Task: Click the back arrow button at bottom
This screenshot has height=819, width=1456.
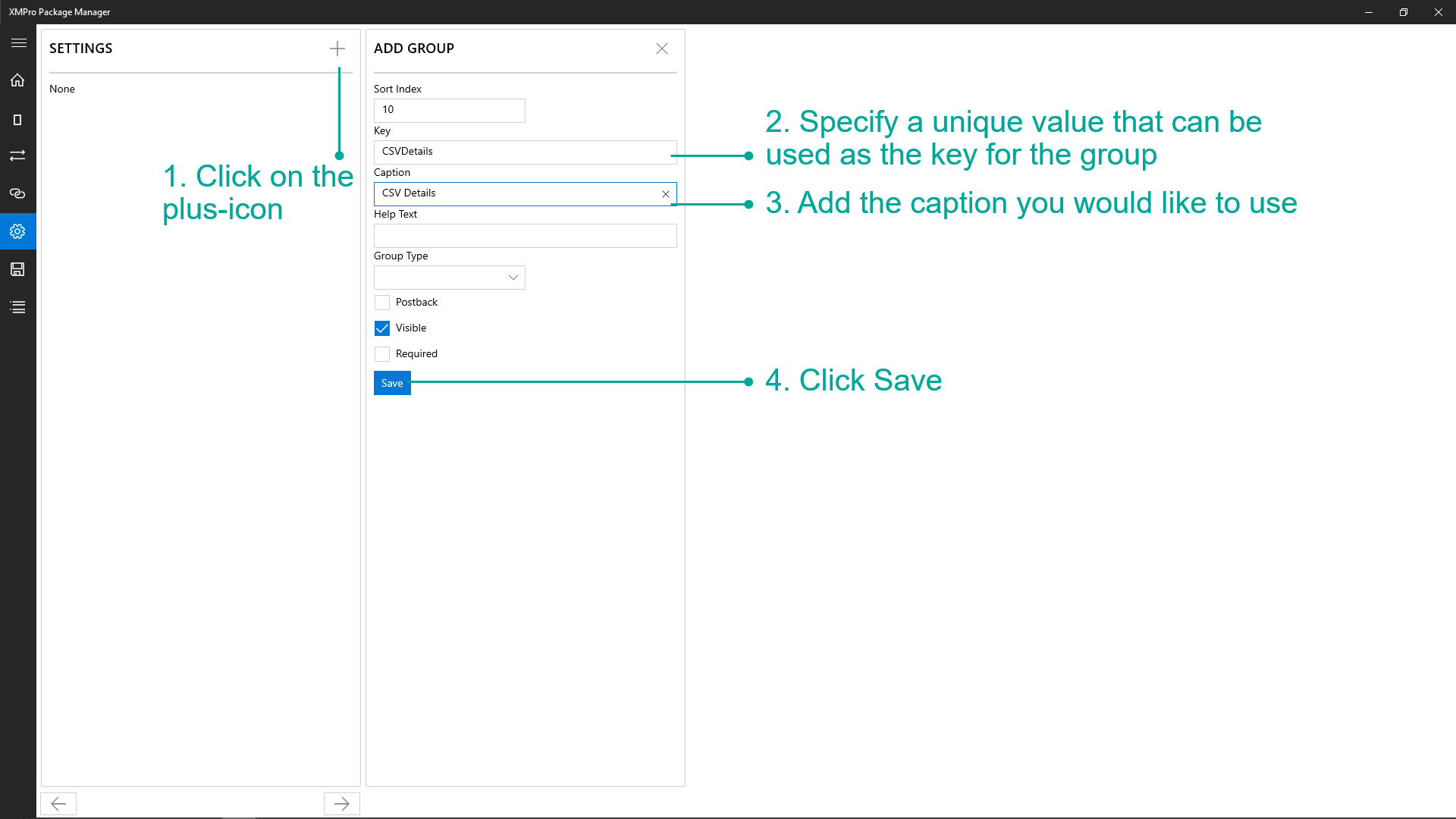Action: (58, 804)
